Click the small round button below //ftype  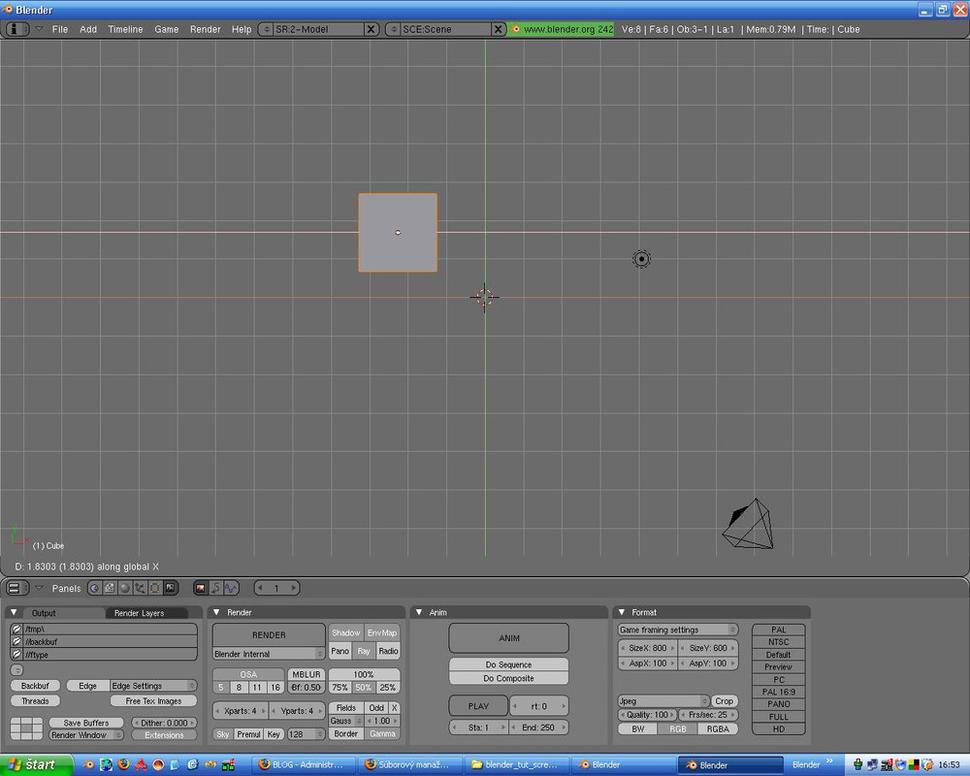(17, 670)
